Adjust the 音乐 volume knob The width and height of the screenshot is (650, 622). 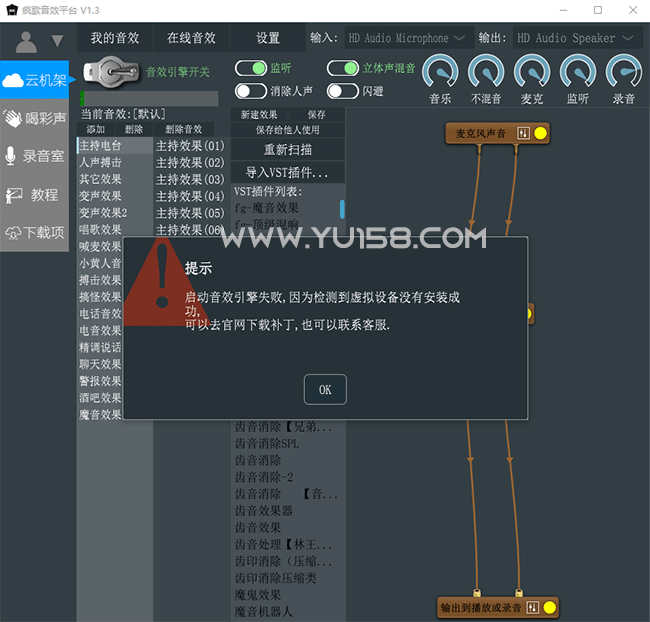(x=440, y=72)
